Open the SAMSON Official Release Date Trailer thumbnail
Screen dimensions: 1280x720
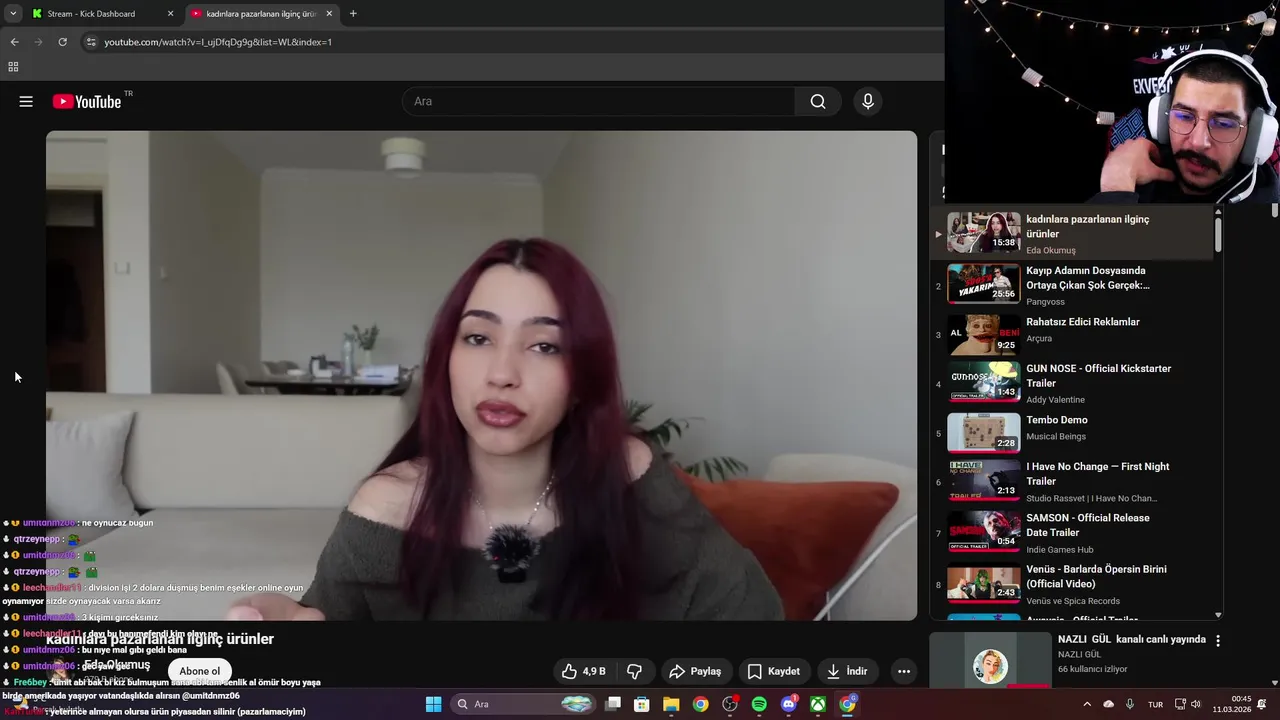point(984,530)
